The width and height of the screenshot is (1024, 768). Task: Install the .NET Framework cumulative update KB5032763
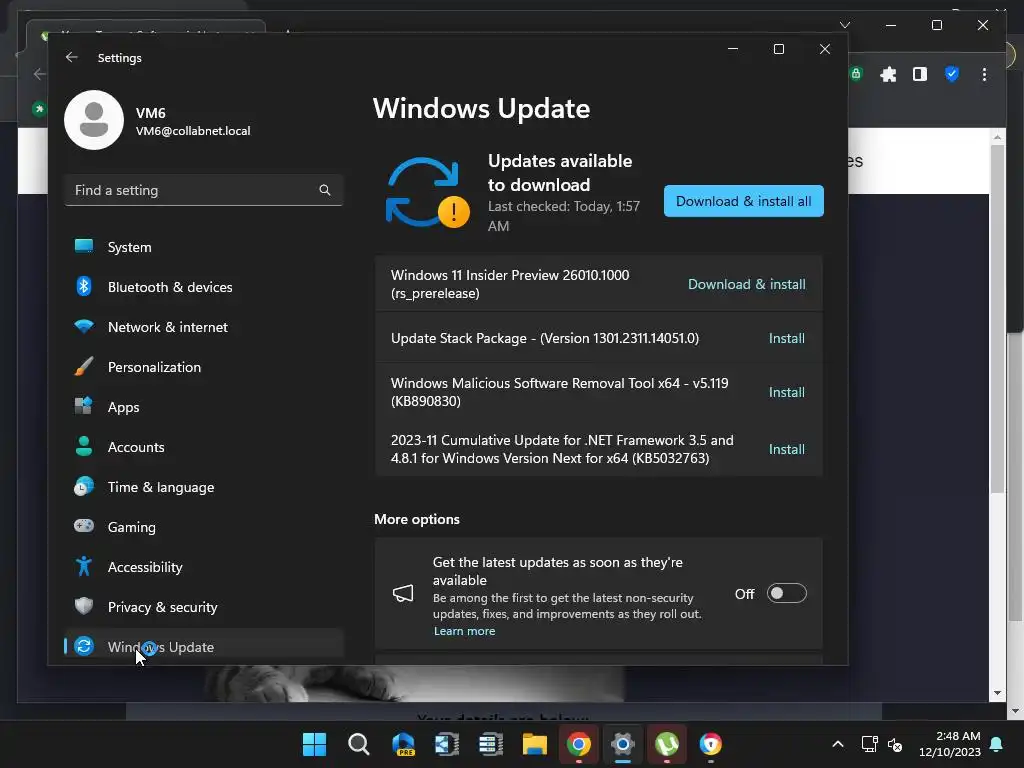coord(786,449)
